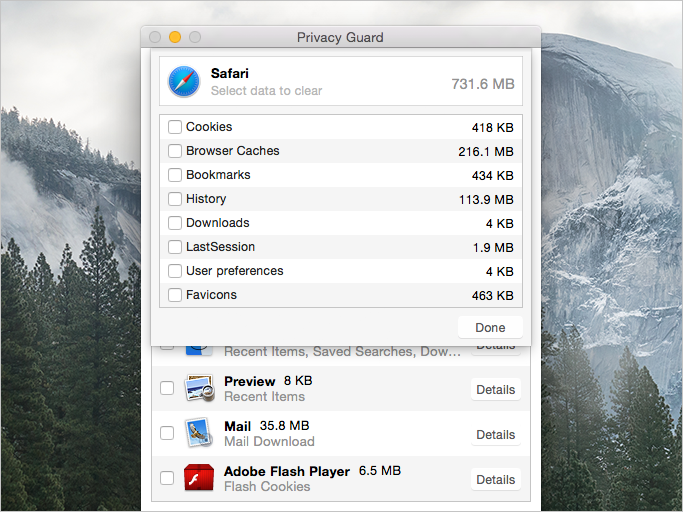This screenshot has height=512, width=683.
Task: Tick the Favicons checkbox
Action: click(175, 295)
